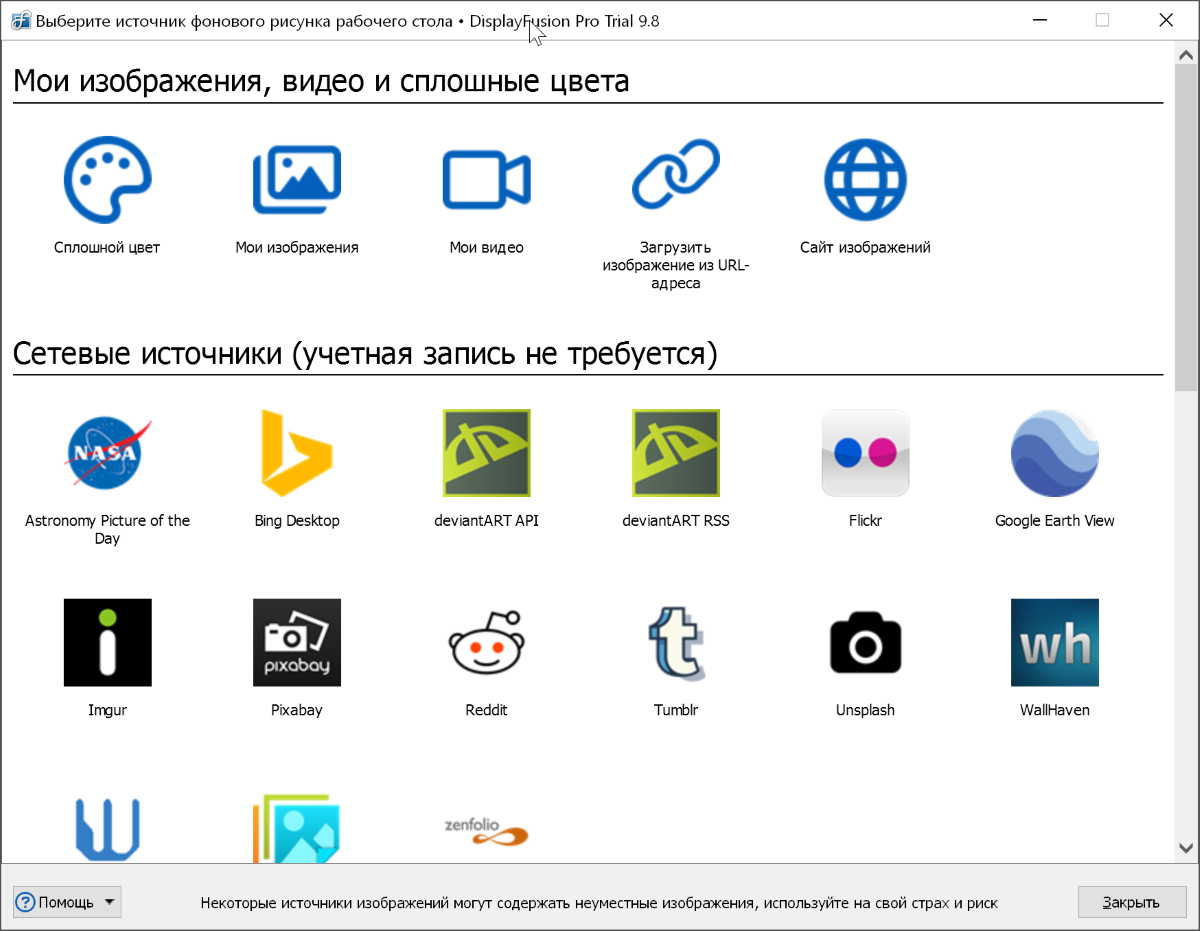Click the Google Earth View label
Viewport: 1200px width, 931px height.
1055,520
